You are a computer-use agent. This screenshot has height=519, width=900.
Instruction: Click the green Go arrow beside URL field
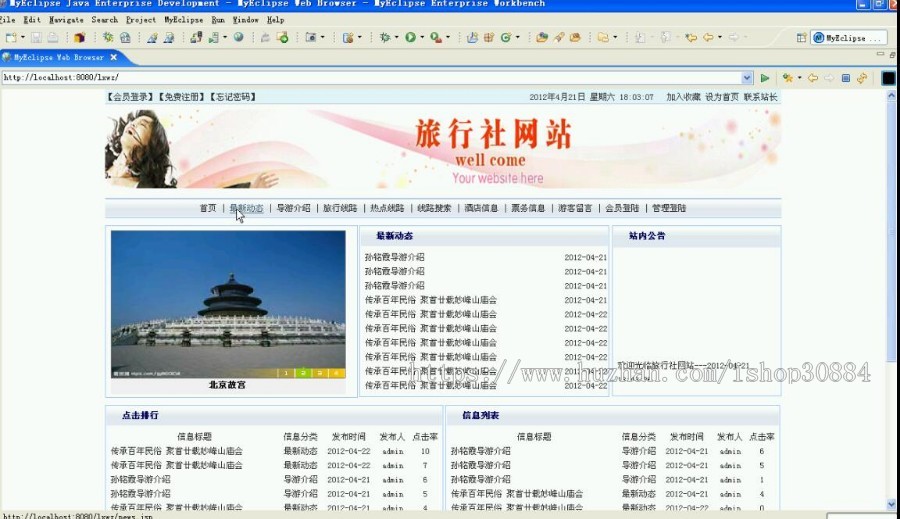click(x=765, y=78)
